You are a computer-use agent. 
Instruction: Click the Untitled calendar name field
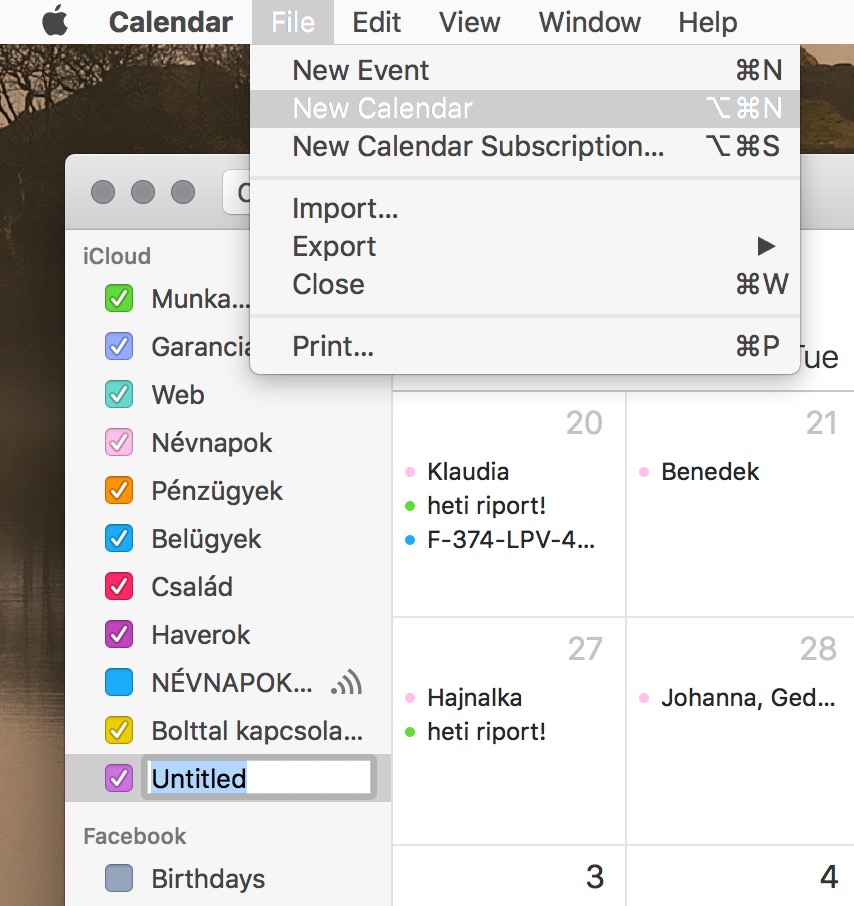259,778
